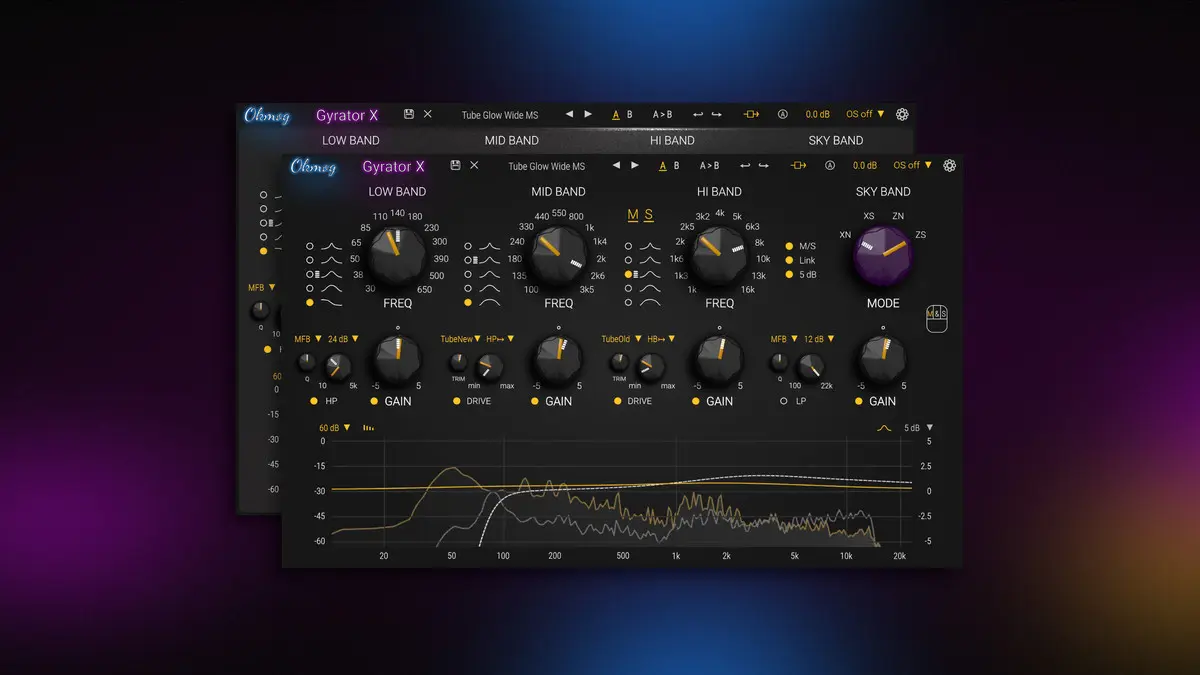The width and height of the screenshot is (1200, 675).
Task: Select the B state in front window
Action: coord(677,165)
